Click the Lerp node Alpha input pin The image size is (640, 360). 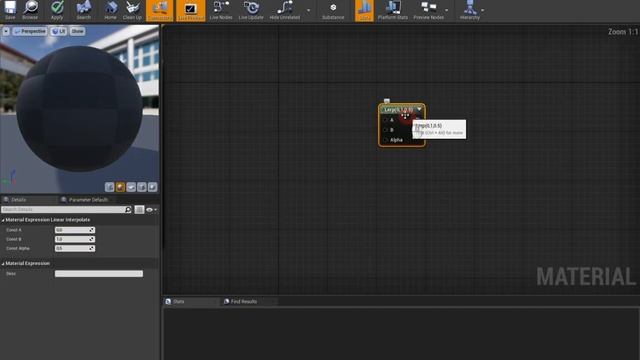[x=385, y=140]
